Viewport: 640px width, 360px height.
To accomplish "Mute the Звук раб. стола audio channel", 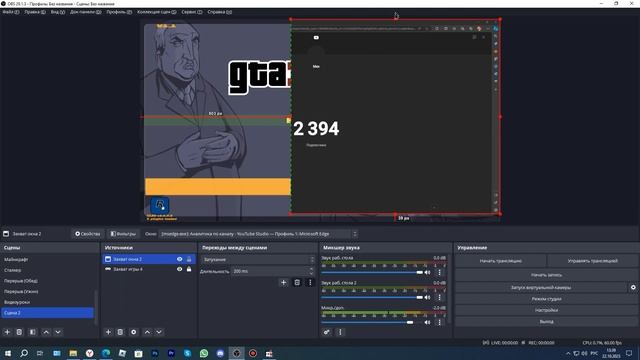I will 427,272.
